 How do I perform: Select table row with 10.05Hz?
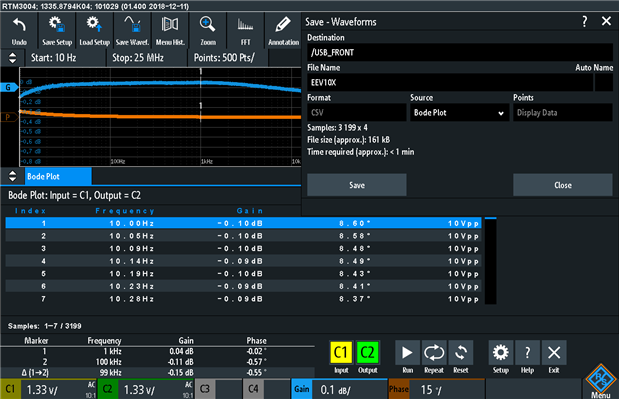pyautogui.click(x=243, y=236)
